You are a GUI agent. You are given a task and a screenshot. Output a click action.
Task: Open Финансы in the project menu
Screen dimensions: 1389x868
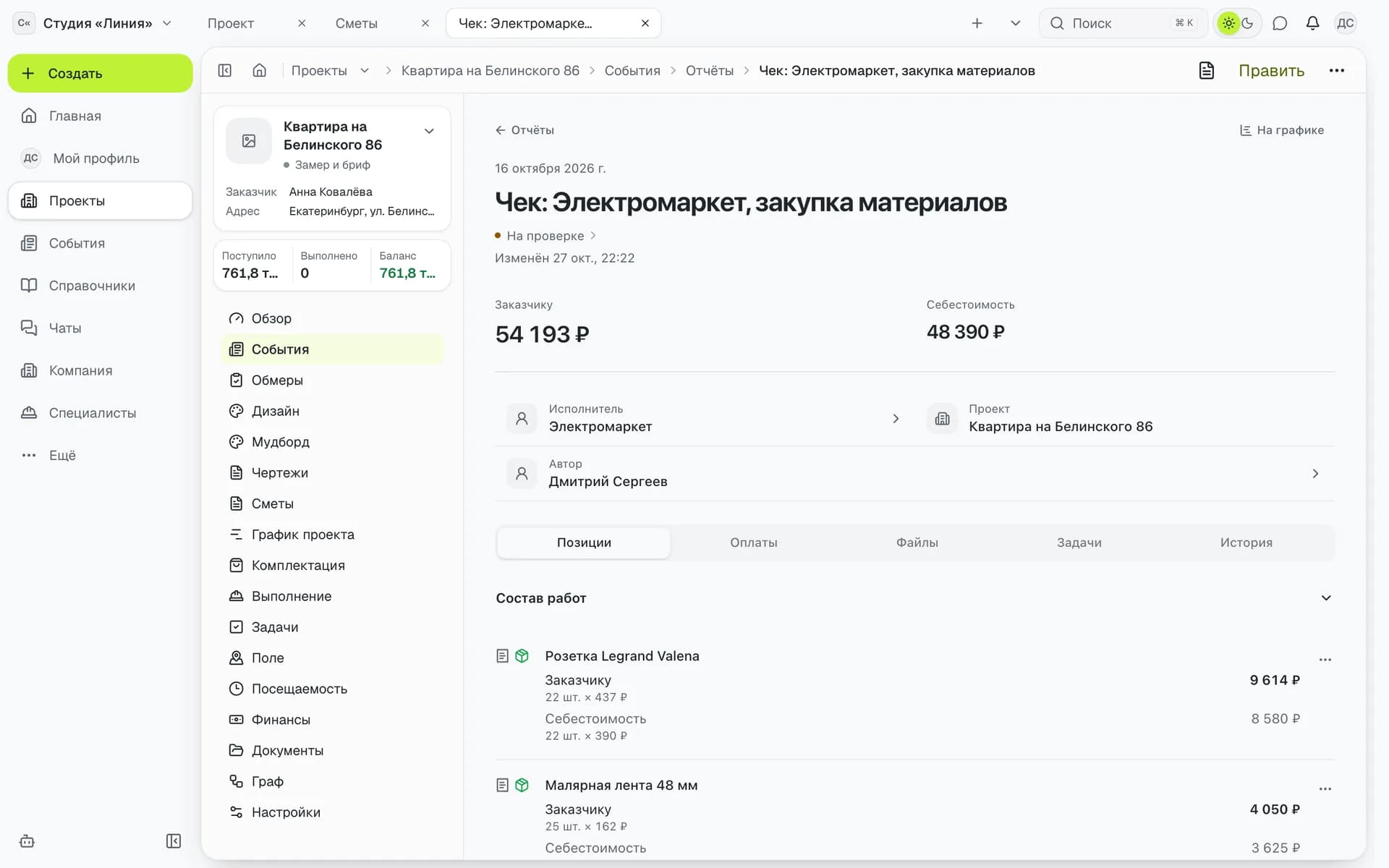[x=332, y=720]
